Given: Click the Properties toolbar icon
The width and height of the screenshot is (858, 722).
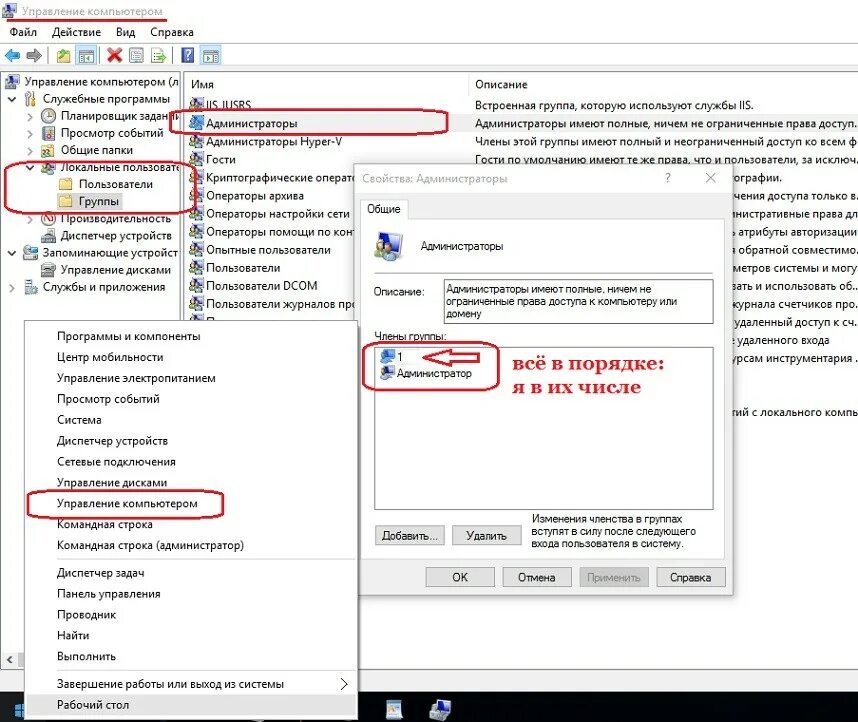Looking at the screenshot, I should pyautogui.click(x=136, y=55).
